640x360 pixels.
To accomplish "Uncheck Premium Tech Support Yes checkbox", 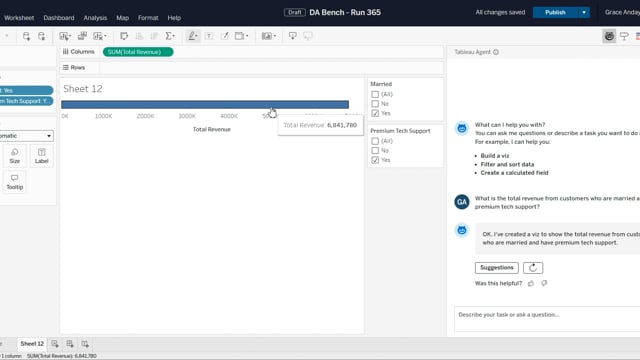I will (x=375, y=160).
